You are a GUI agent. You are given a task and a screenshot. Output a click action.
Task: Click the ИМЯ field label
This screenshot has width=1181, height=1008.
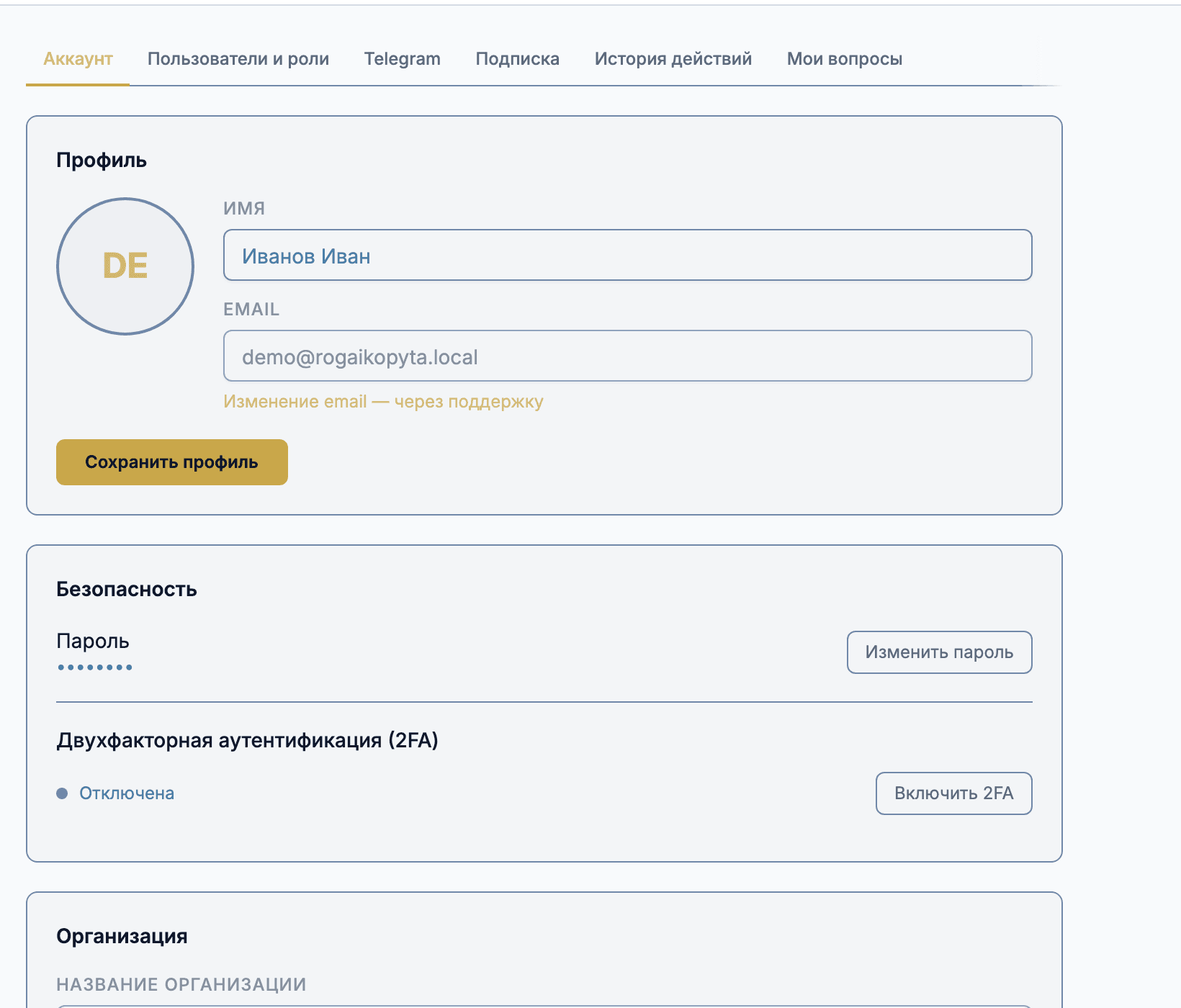coord(244,208)
